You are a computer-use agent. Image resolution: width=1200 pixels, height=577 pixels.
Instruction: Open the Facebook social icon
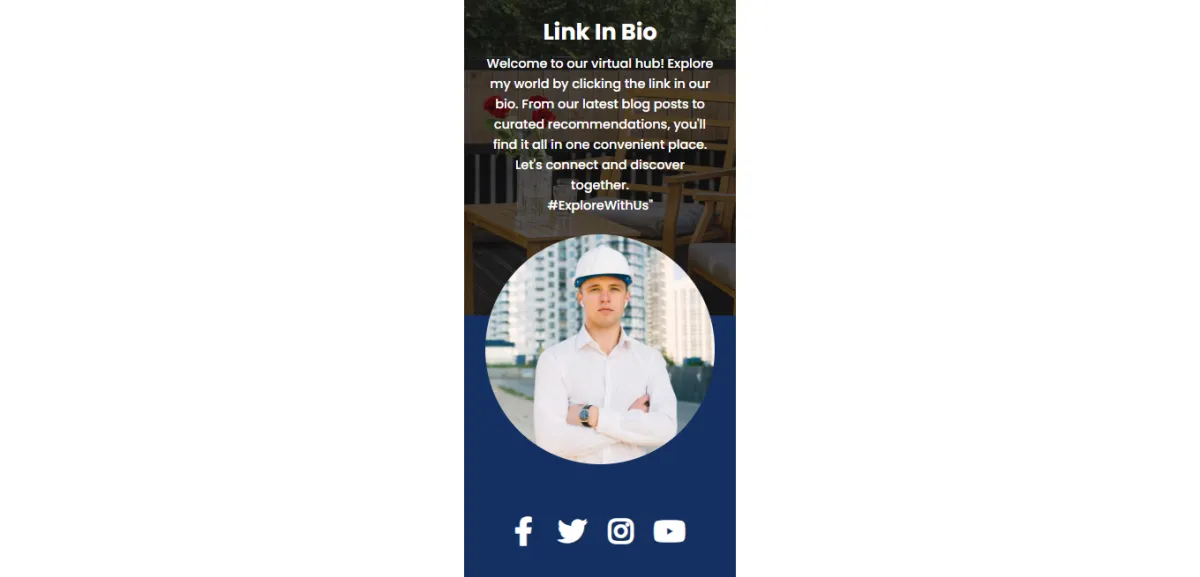pos(523,531)
